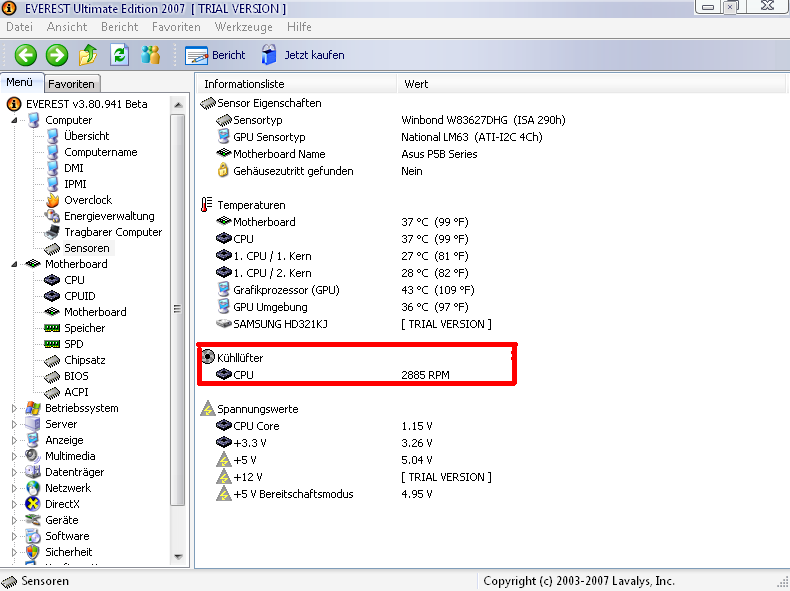Expand the Anzeige tree node
The height and width of the screenshot is (591, 790).
[x=14, y=440]
